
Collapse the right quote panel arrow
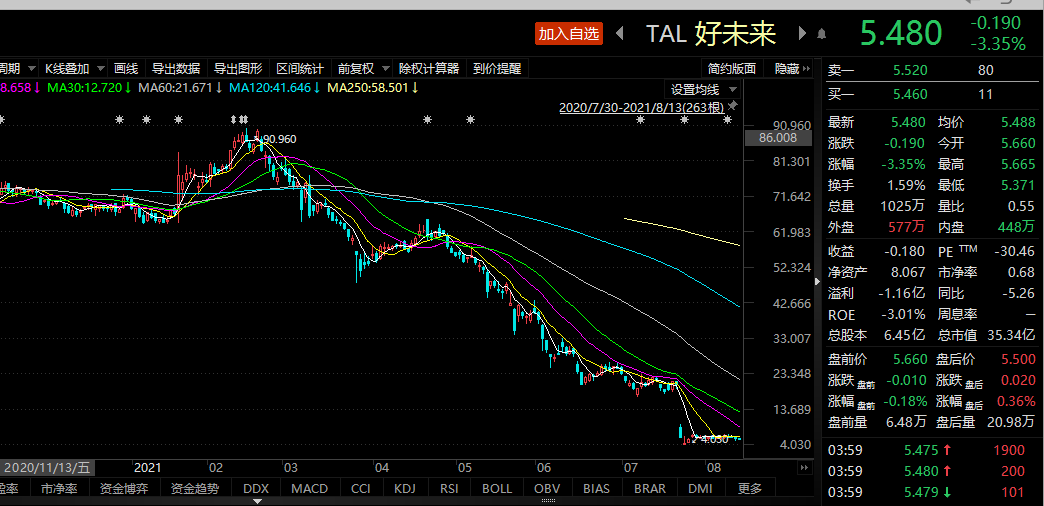click(818, 282)
